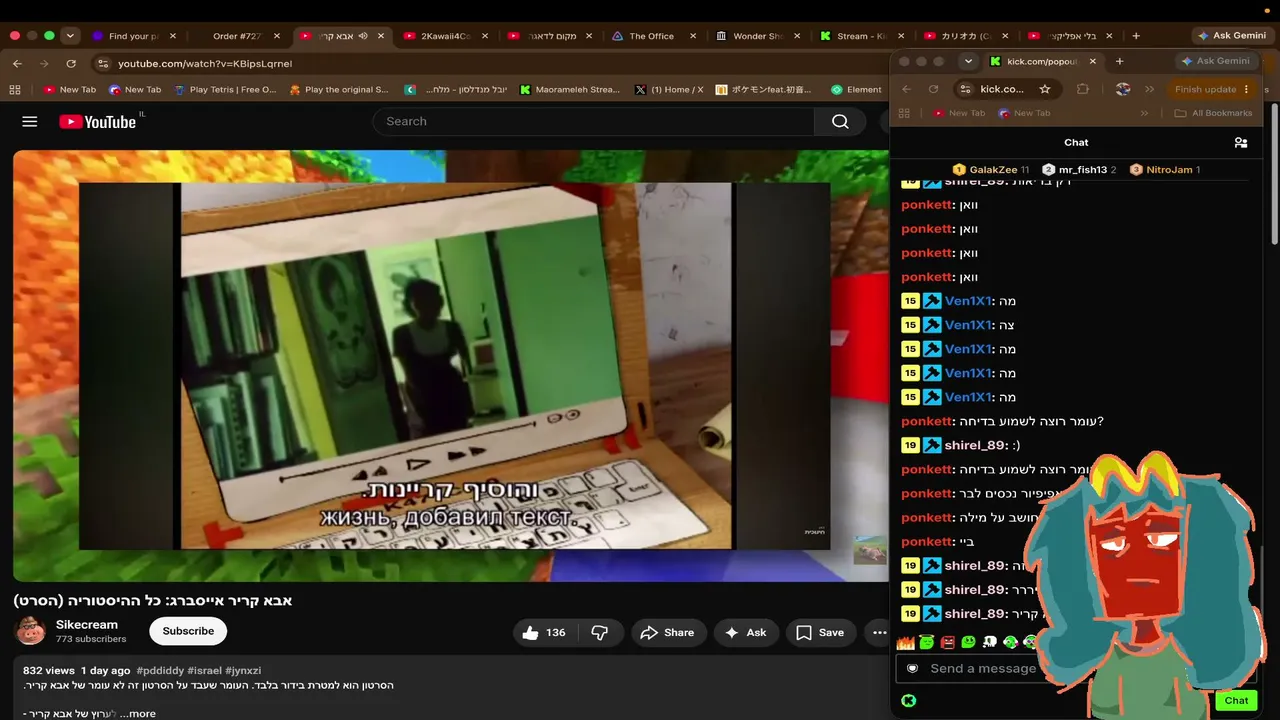Open the 'Play the original S...' bookmark
1280x720 pixels.
tap(339, 89)
